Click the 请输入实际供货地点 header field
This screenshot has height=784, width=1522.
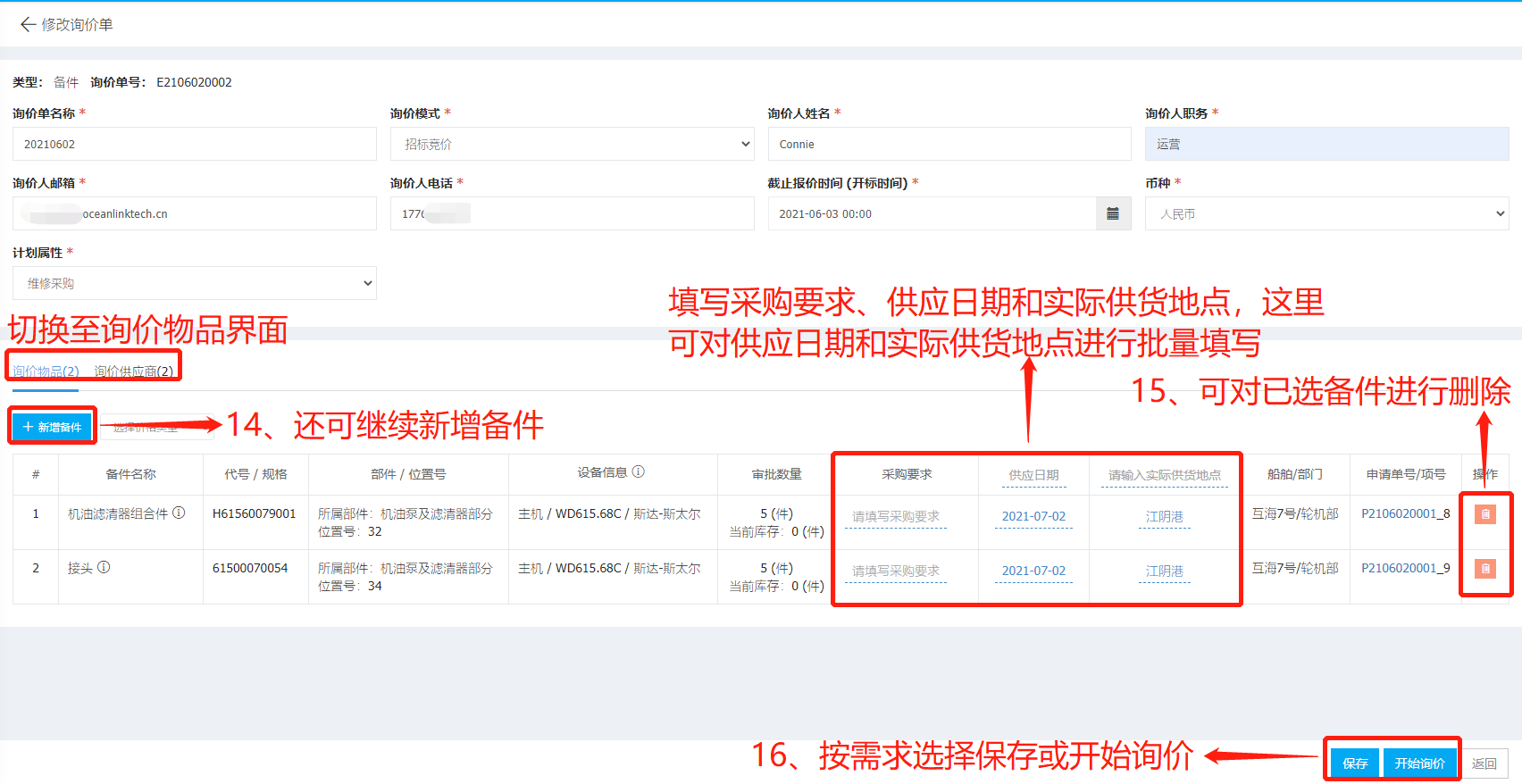[1165, 475]
